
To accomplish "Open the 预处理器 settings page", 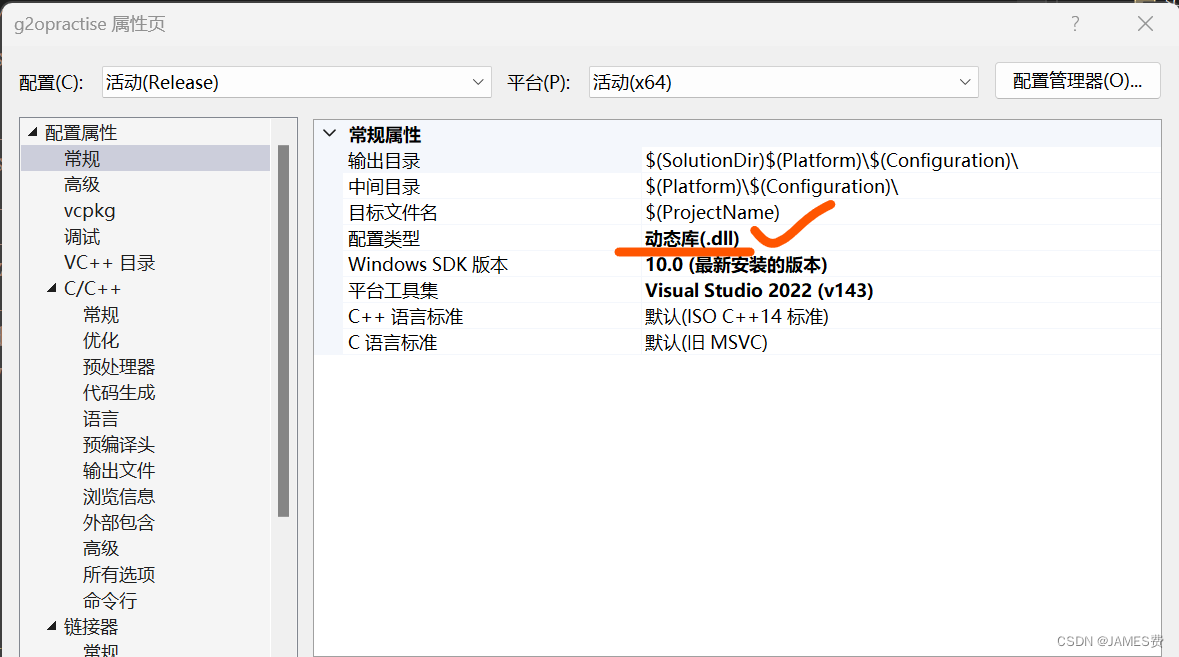I will point(118,365).
